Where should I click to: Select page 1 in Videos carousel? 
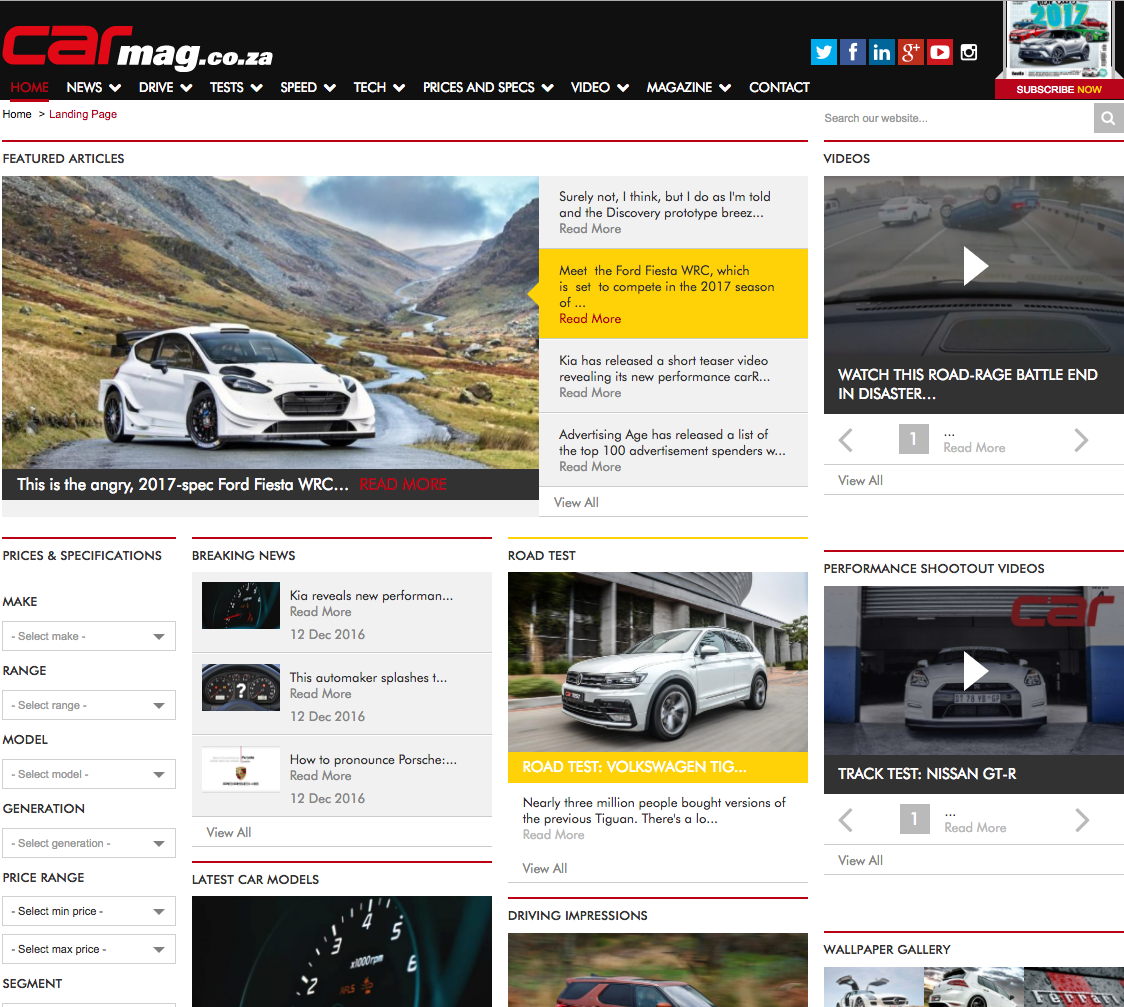pyautogui.click(x=913, y=439)
